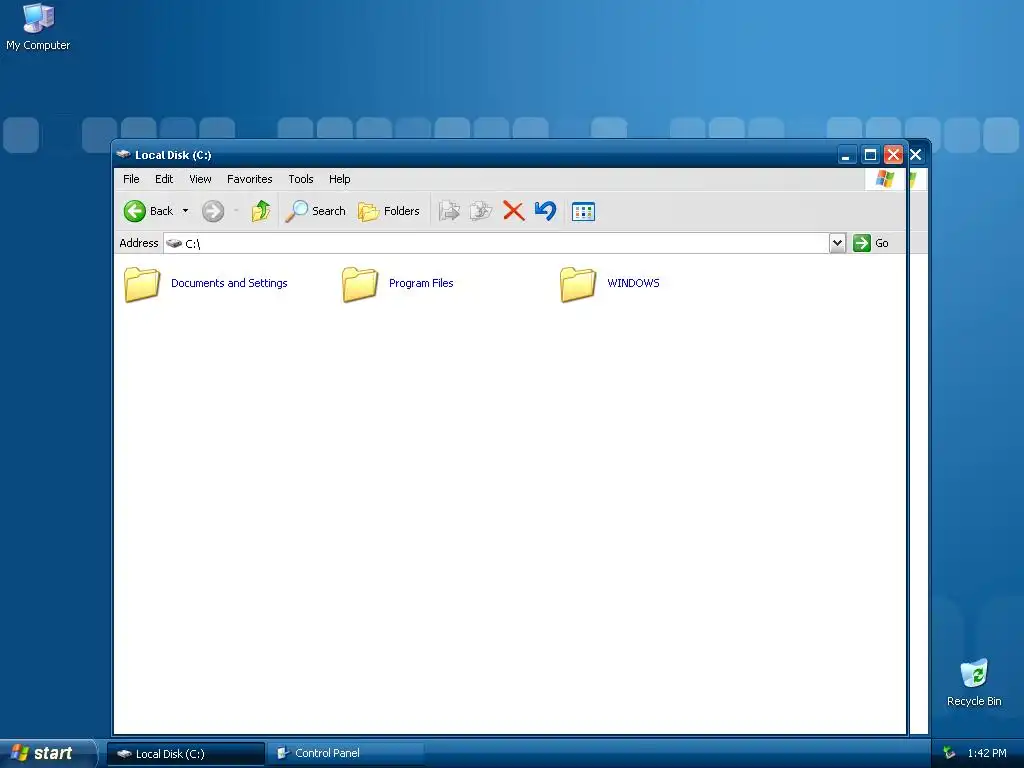Open the Back history dropdown arrow
Viewport: 1024px width, 768px height.
(185, 211)
